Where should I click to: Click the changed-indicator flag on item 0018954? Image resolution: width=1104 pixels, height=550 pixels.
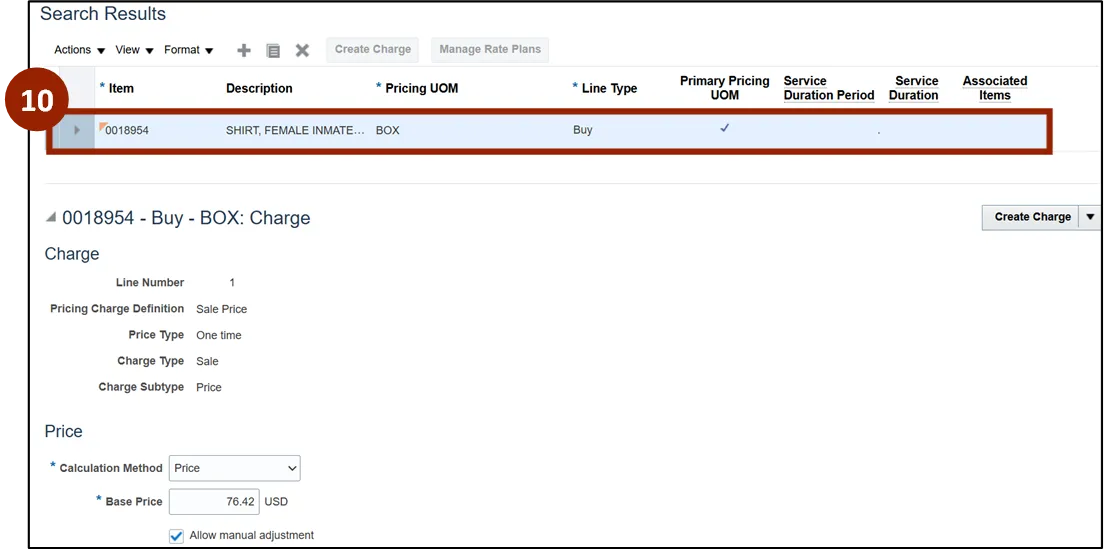coord(102,126)
